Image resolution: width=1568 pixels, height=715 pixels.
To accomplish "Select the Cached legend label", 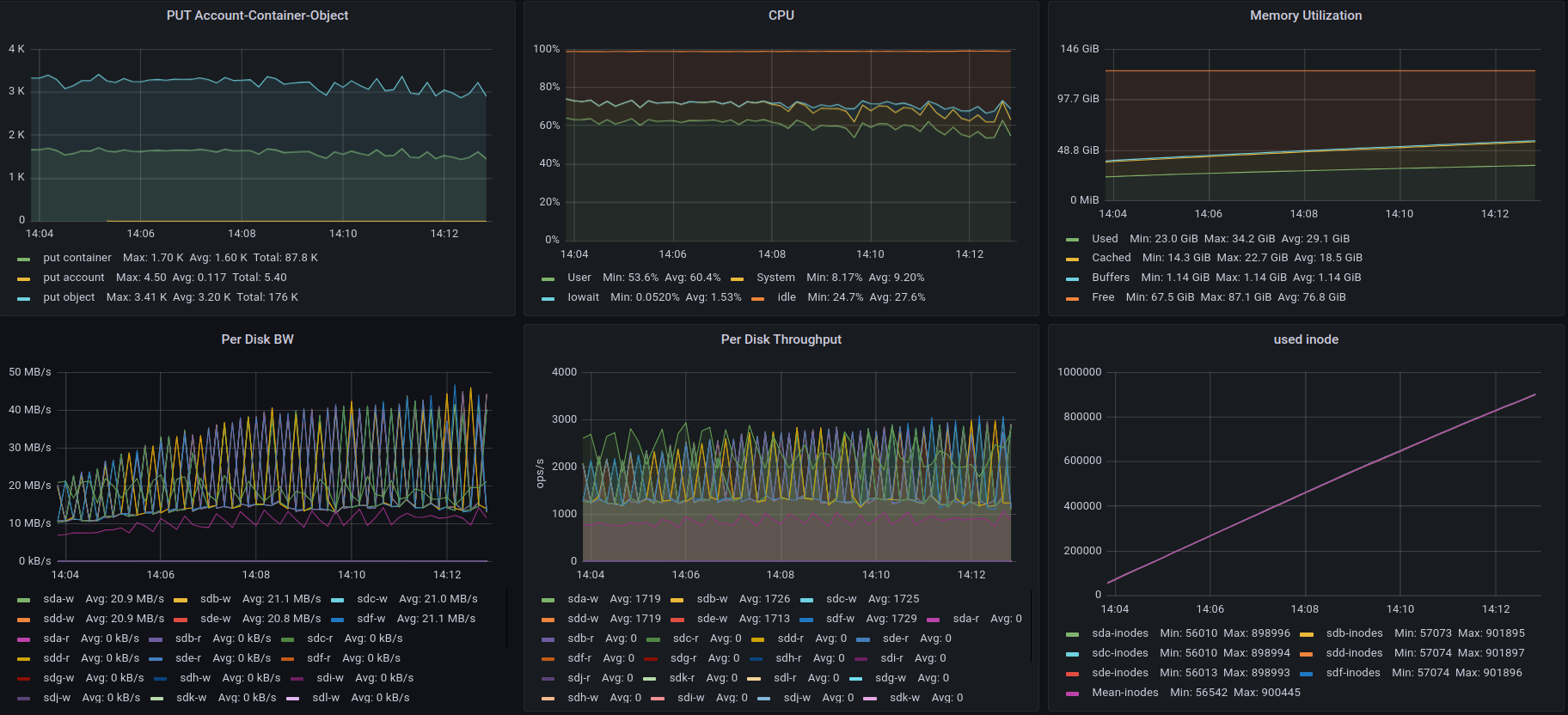I will 1111,258.
